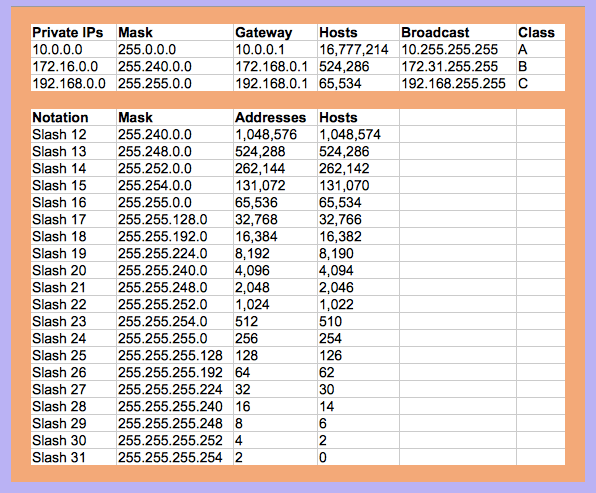Image resolution: width=596 pixels, height=493 pixels.
Task: Select the 'Slash 18' row label
Action: (x=73, y=236)
